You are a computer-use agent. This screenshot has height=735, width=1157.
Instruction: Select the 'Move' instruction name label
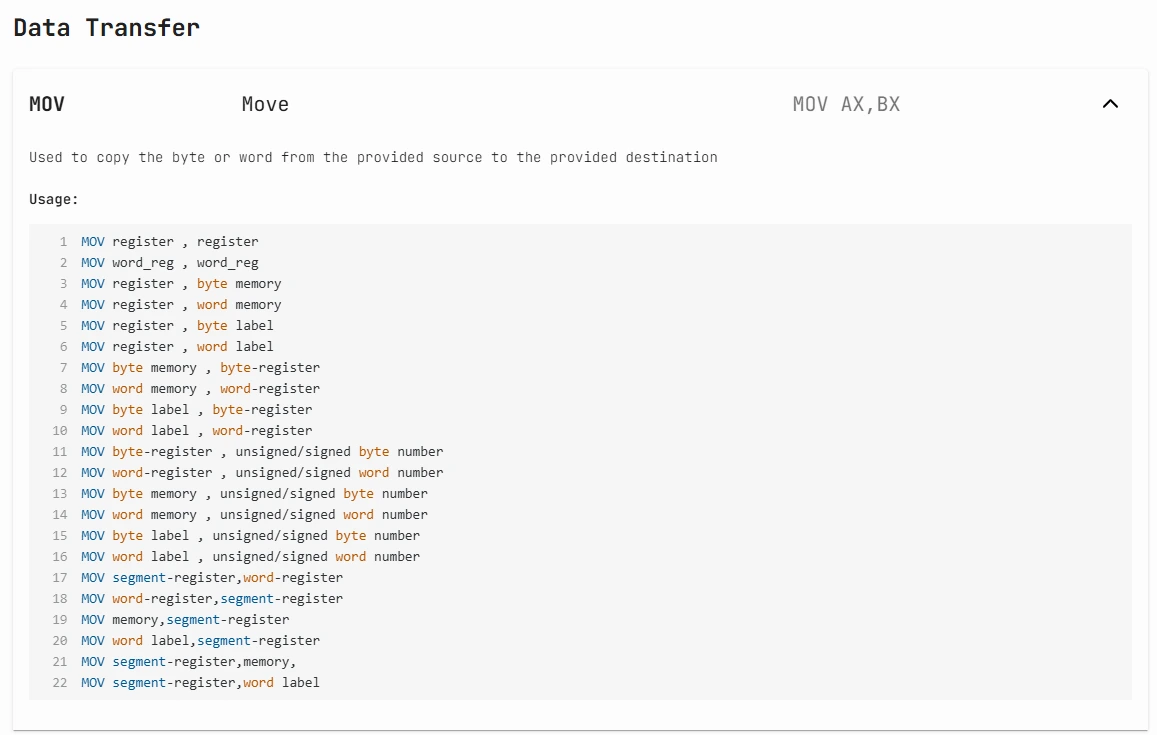[264, 103]
